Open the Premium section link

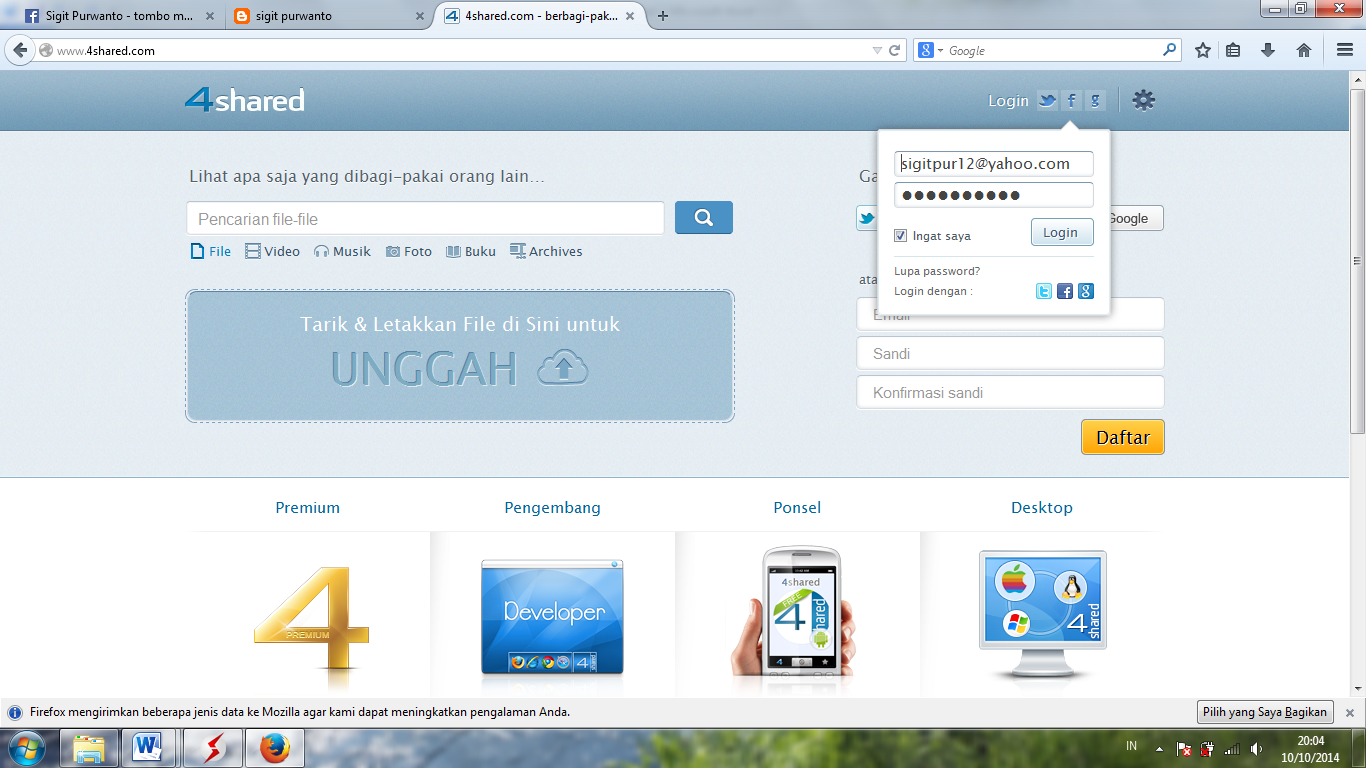[308, 507]
